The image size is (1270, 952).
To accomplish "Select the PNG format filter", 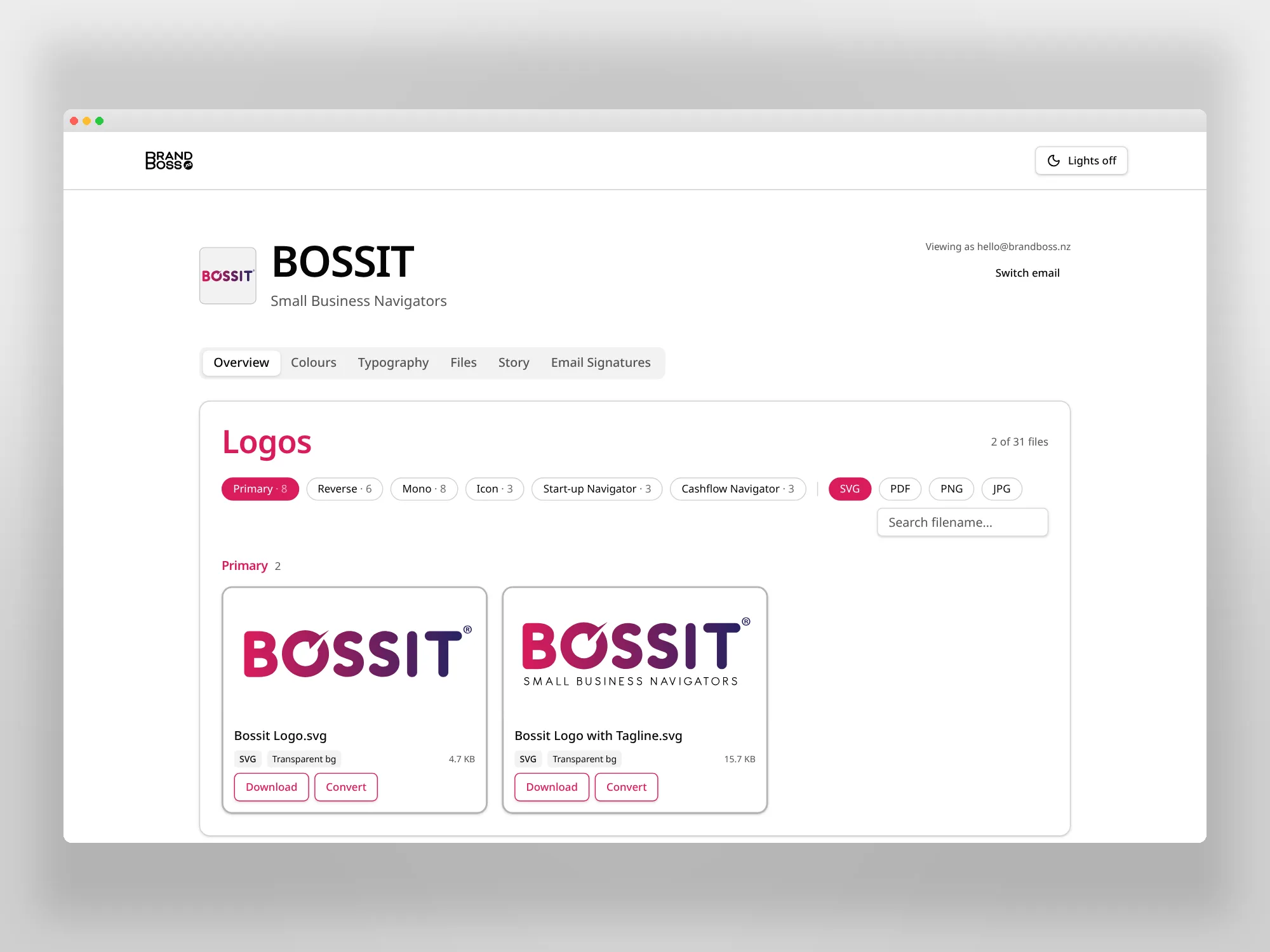I will pyautogui.click(x=951, y=489).
